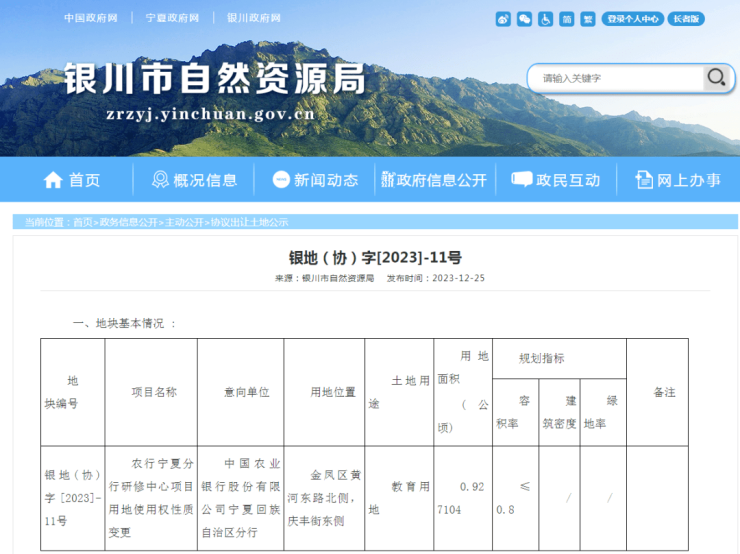Click the badge icon beside 概况信息
The image size is (740, 554).
(x=160, y=180)
